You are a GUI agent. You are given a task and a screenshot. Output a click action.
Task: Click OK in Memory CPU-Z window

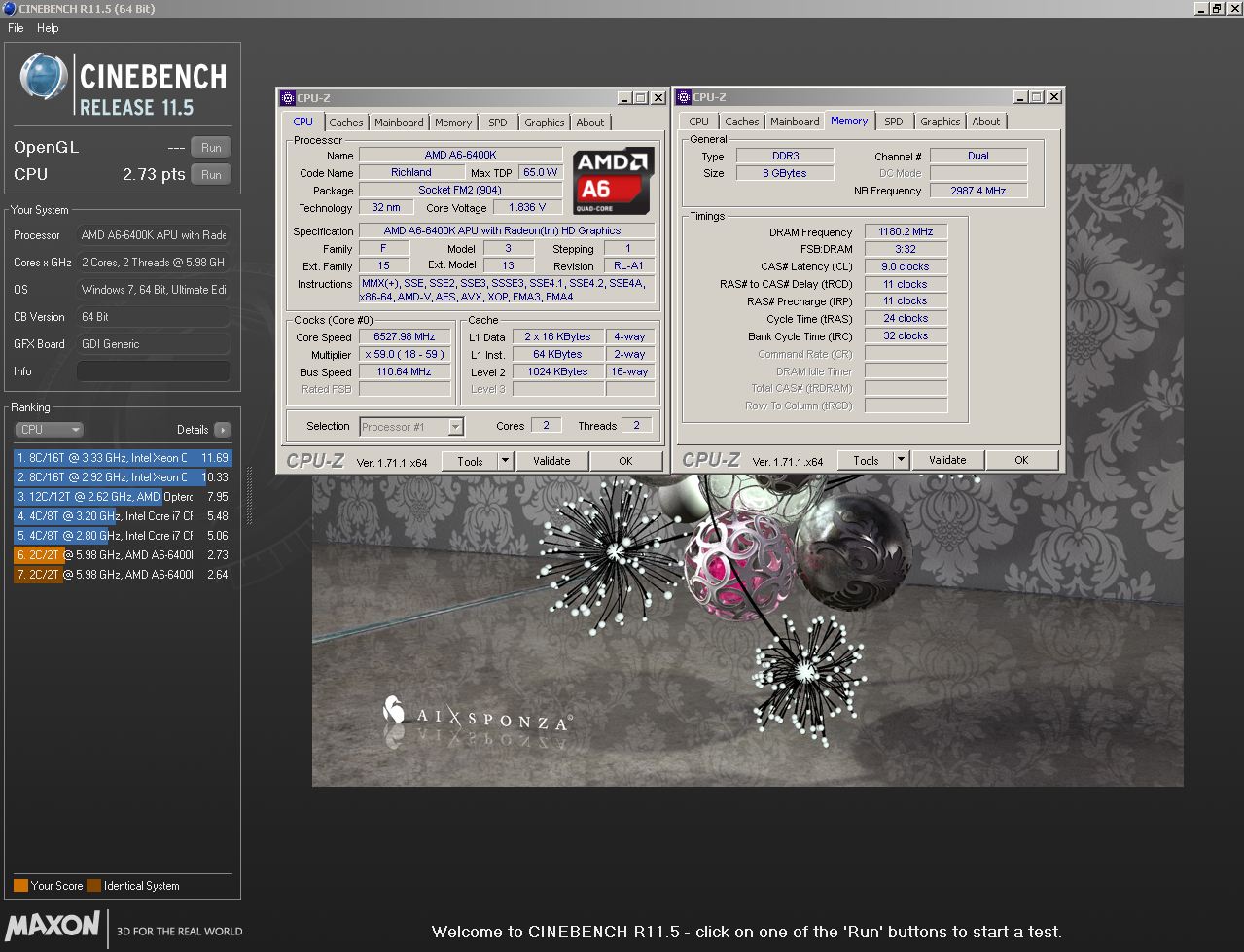point(1021,460)
